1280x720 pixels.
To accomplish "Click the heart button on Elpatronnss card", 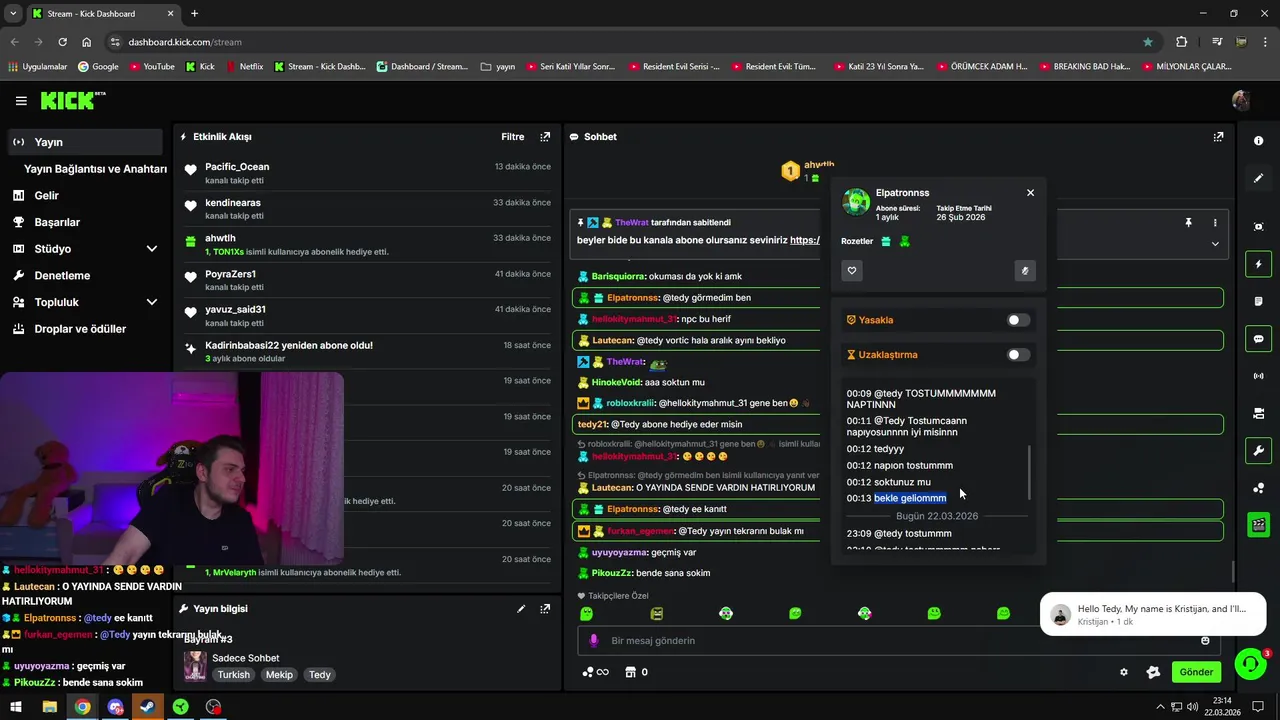I will click(x=852, y=270).
